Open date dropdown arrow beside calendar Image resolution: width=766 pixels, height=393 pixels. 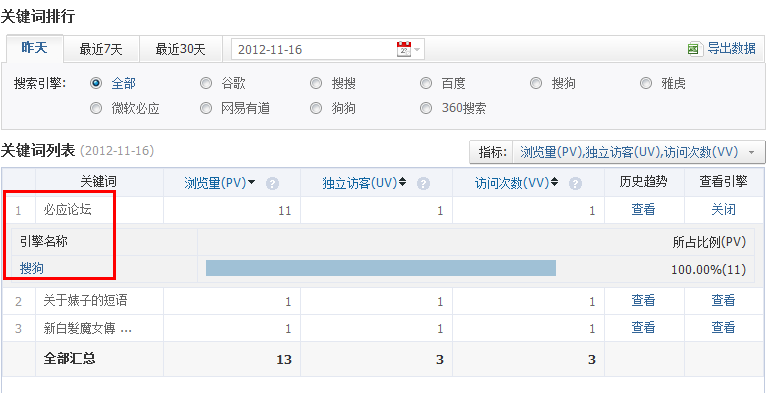click(417, 49)
